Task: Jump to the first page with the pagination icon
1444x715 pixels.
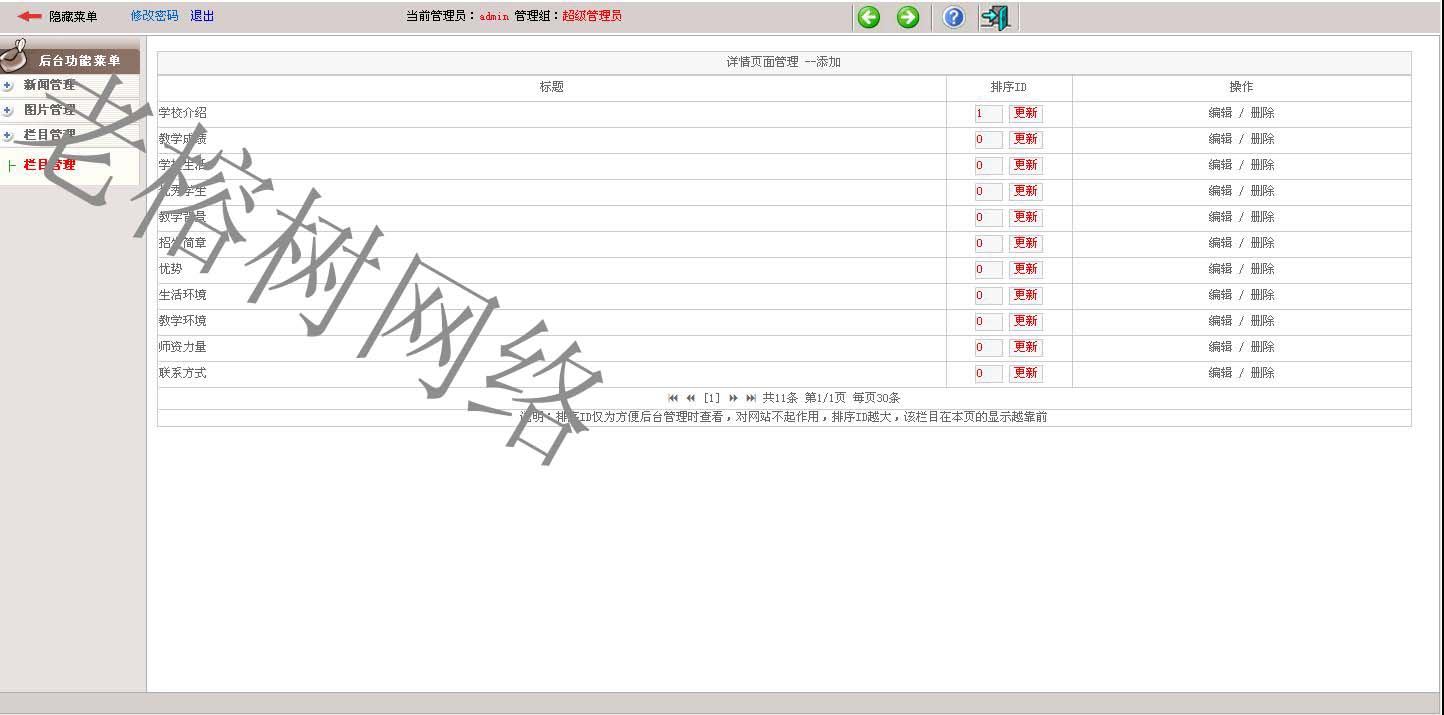Action: (x=673, y=398)
